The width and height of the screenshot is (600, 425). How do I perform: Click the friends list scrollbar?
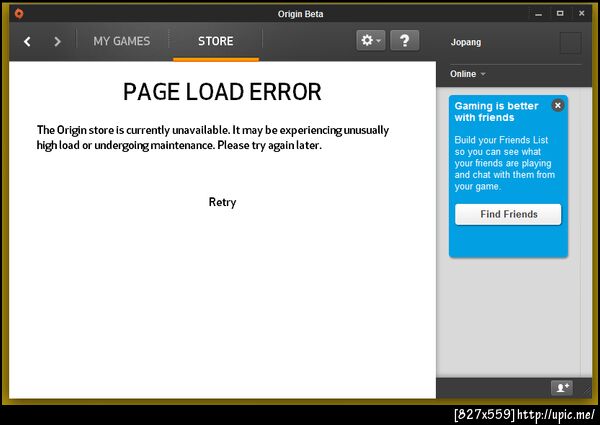586,232
